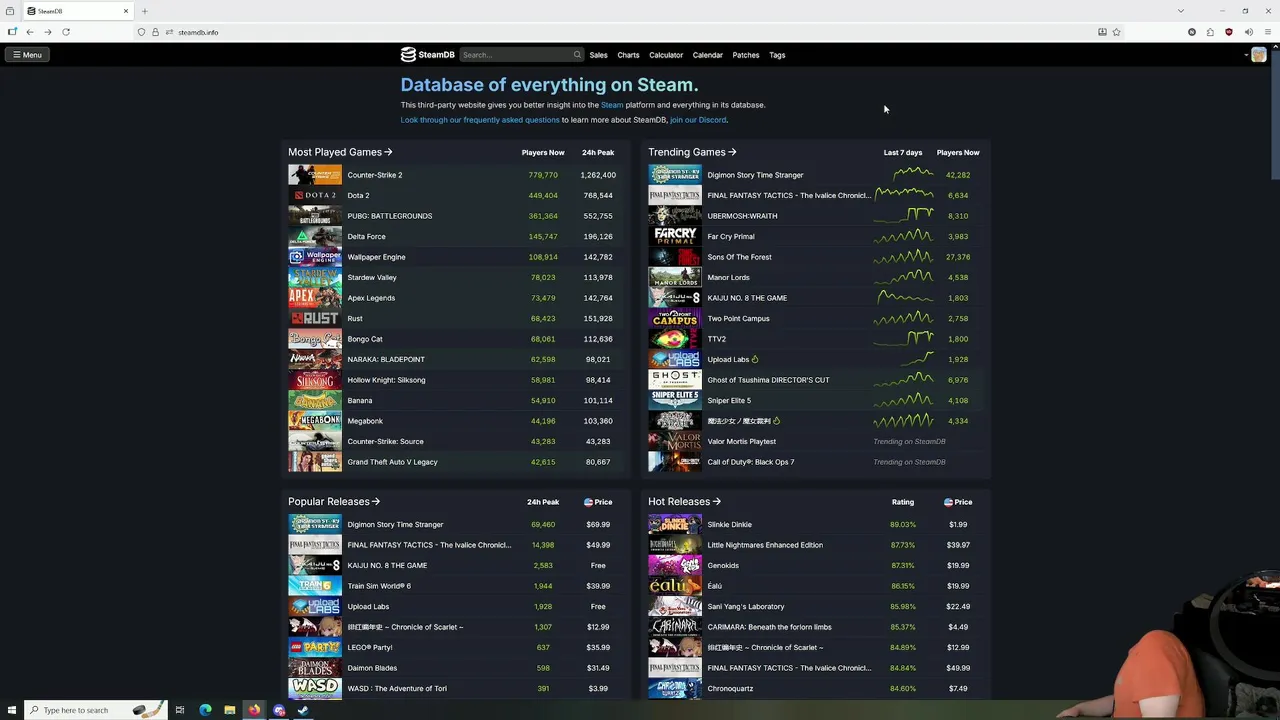Image resolution: width=1280 pixels, height=720 pixels.
Task: Open the Calendar menu item
Action: (x=707, y=55)
